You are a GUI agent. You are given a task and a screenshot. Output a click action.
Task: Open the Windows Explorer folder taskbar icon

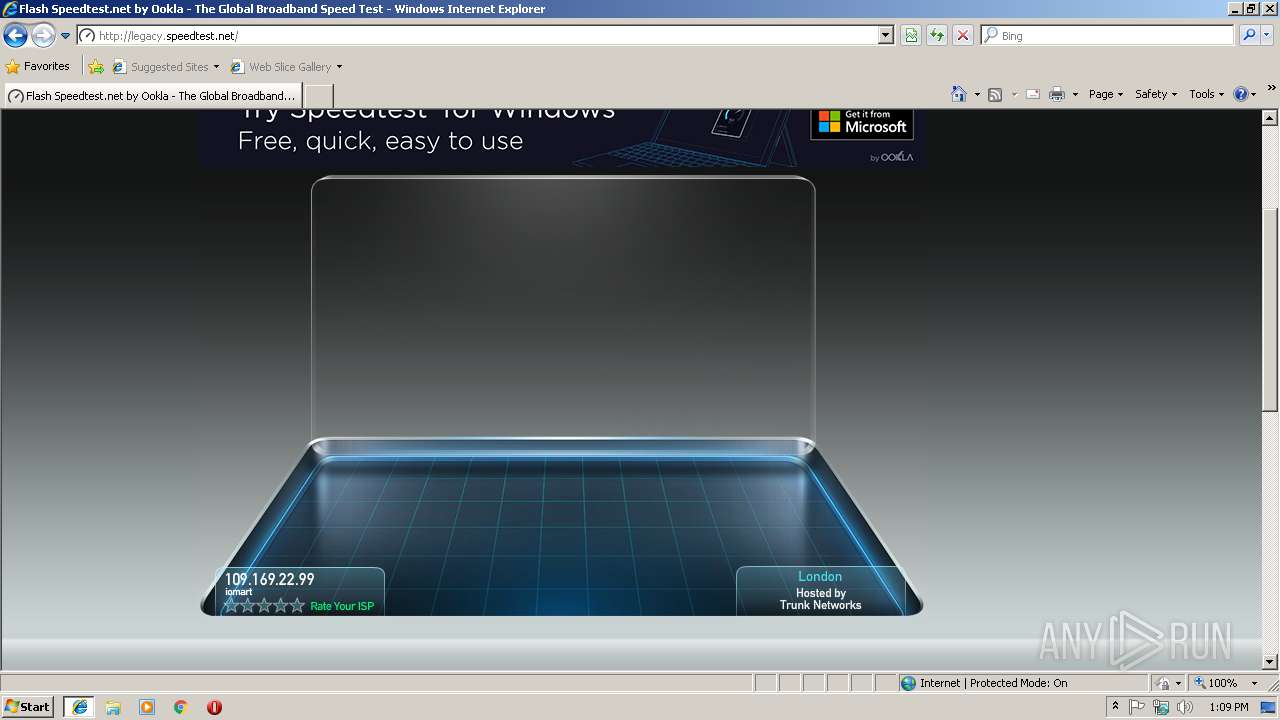pyautogui.click(x=113, y=707)
